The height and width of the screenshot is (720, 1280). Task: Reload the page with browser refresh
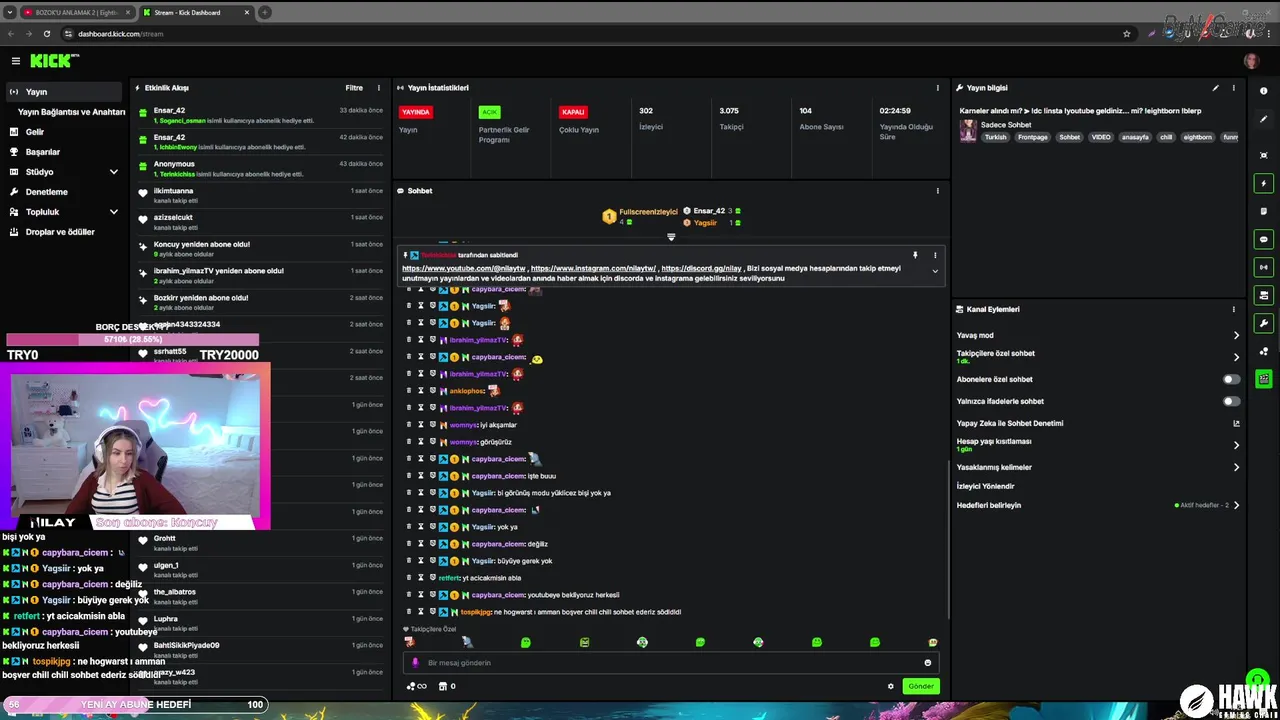pos(46,33)
